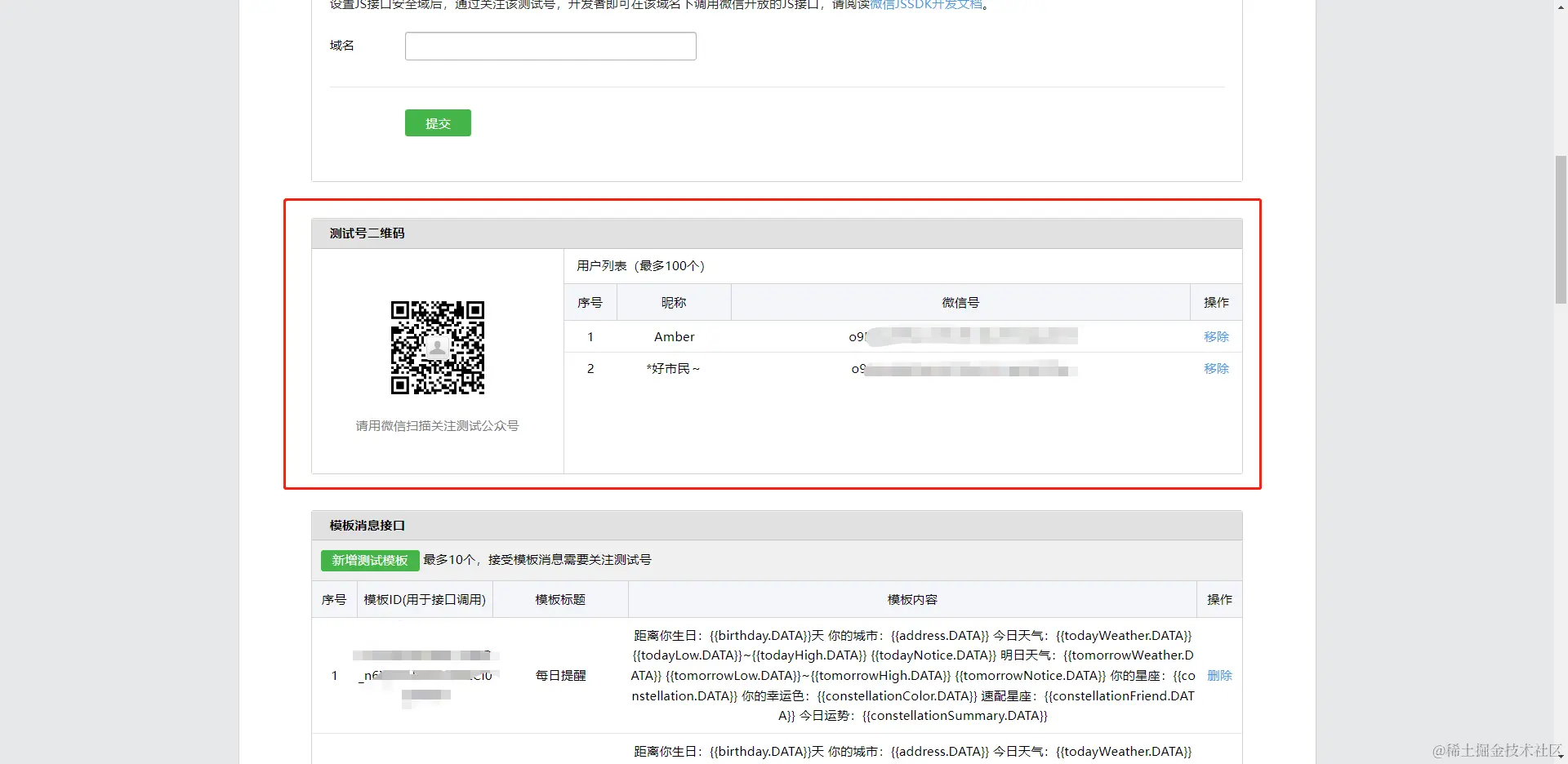Select the 每日提醒 template title cell

click(560, 675)
